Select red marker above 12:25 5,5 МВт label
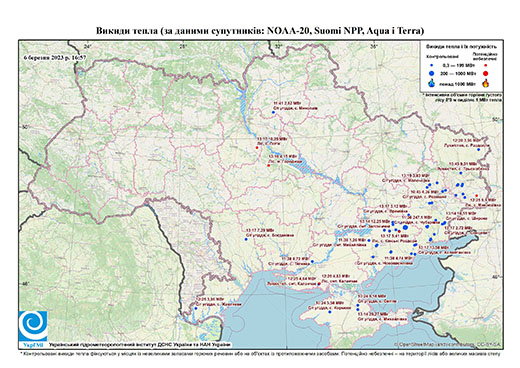Screen dimensions: 520x368 pos(477,196)
